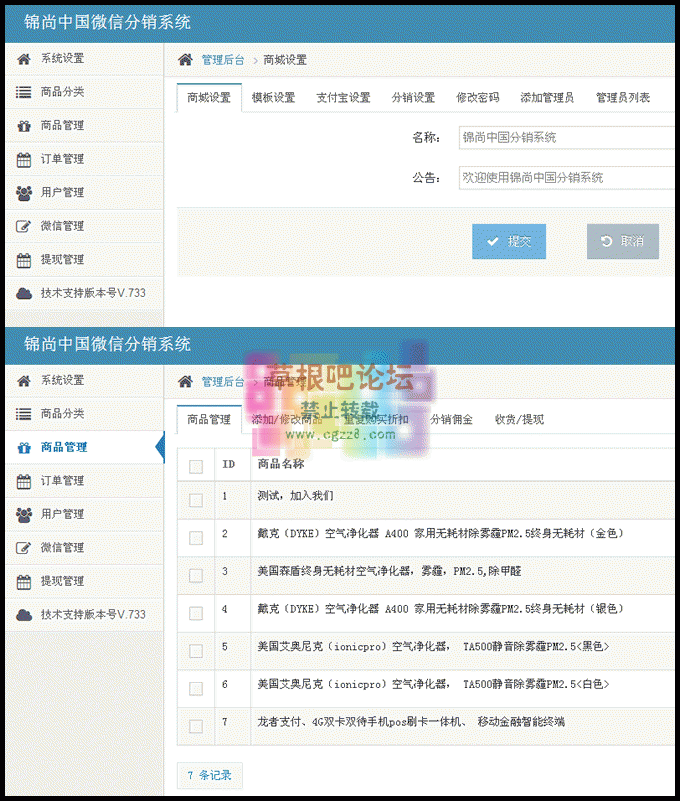Viewport: 680px width, 801px height.
Task: Open 系统设置 in top sidebar
Action: 84,59
